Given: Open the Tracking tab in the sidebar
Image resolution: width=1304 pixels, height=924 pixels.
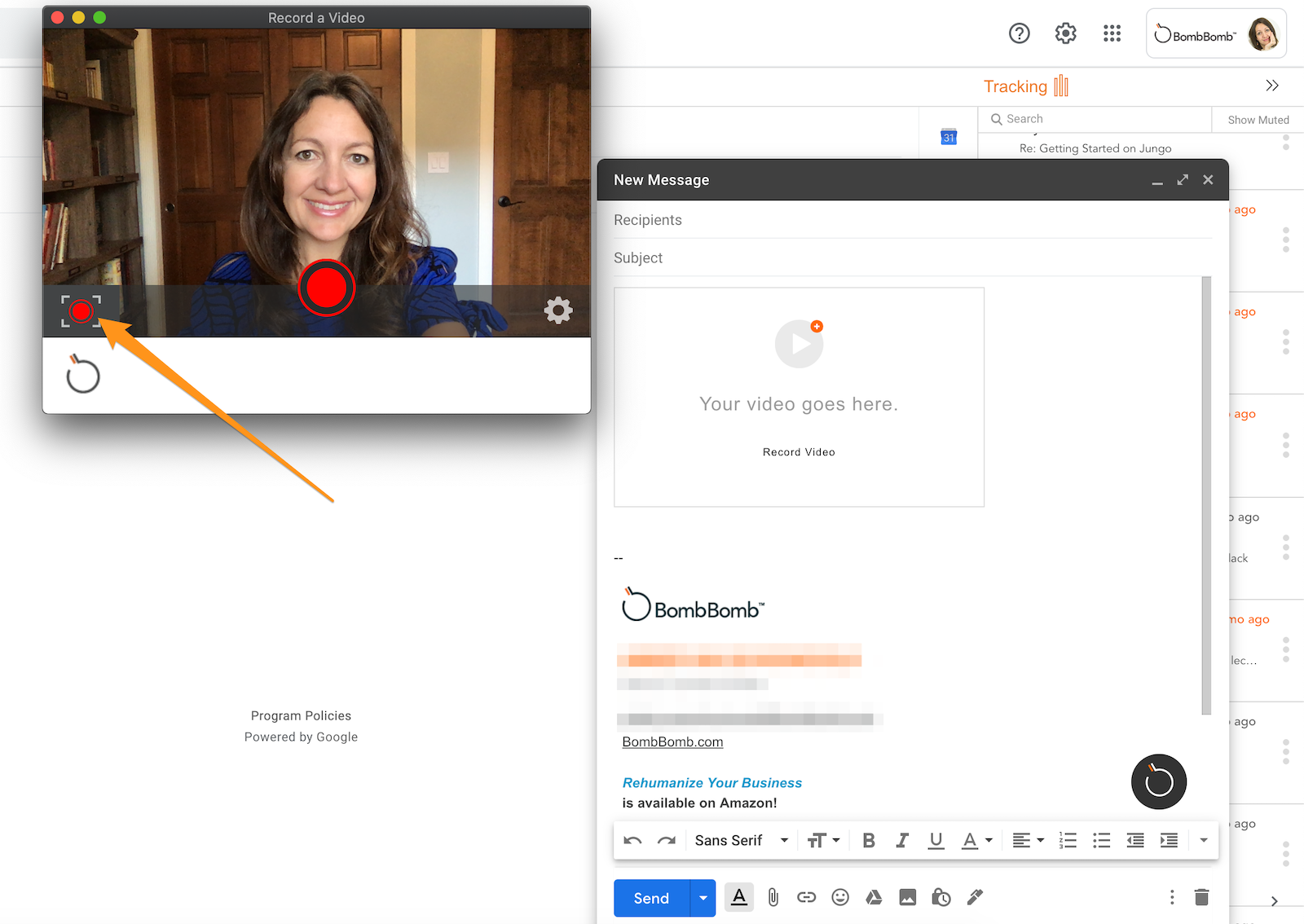Looking at the screenshot, I should tap(1025, 86).
